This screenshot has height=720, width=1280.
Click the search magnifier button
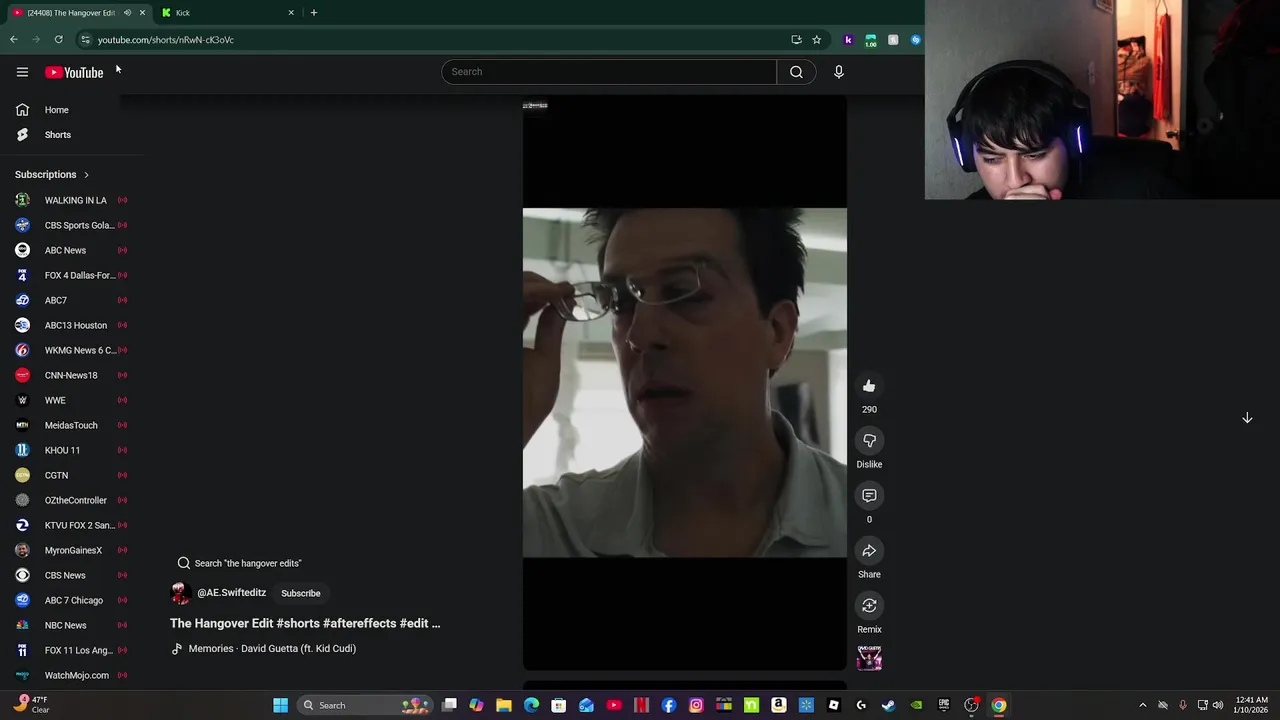coord(796,72)
